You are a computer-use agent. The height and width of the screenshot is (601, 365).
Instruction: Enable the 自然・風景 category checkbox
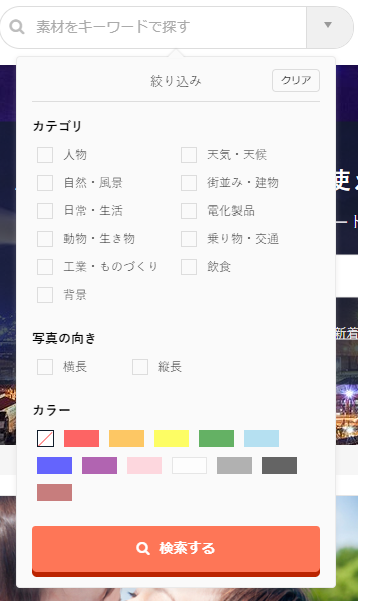coord(45,183)
